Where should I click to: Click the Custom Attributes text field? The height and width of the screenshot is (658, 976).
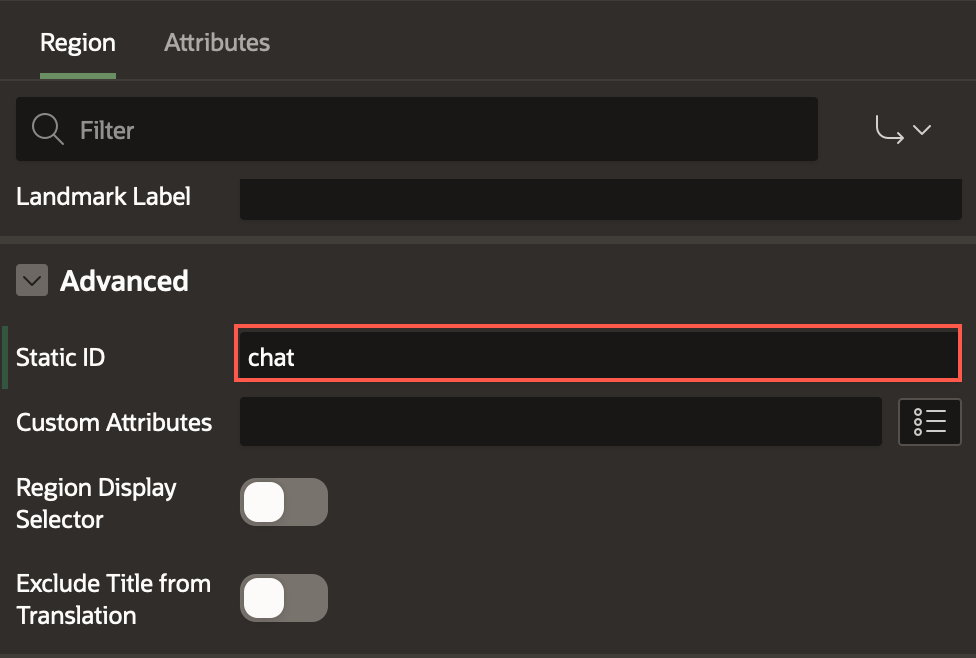[x=560, y=422]
